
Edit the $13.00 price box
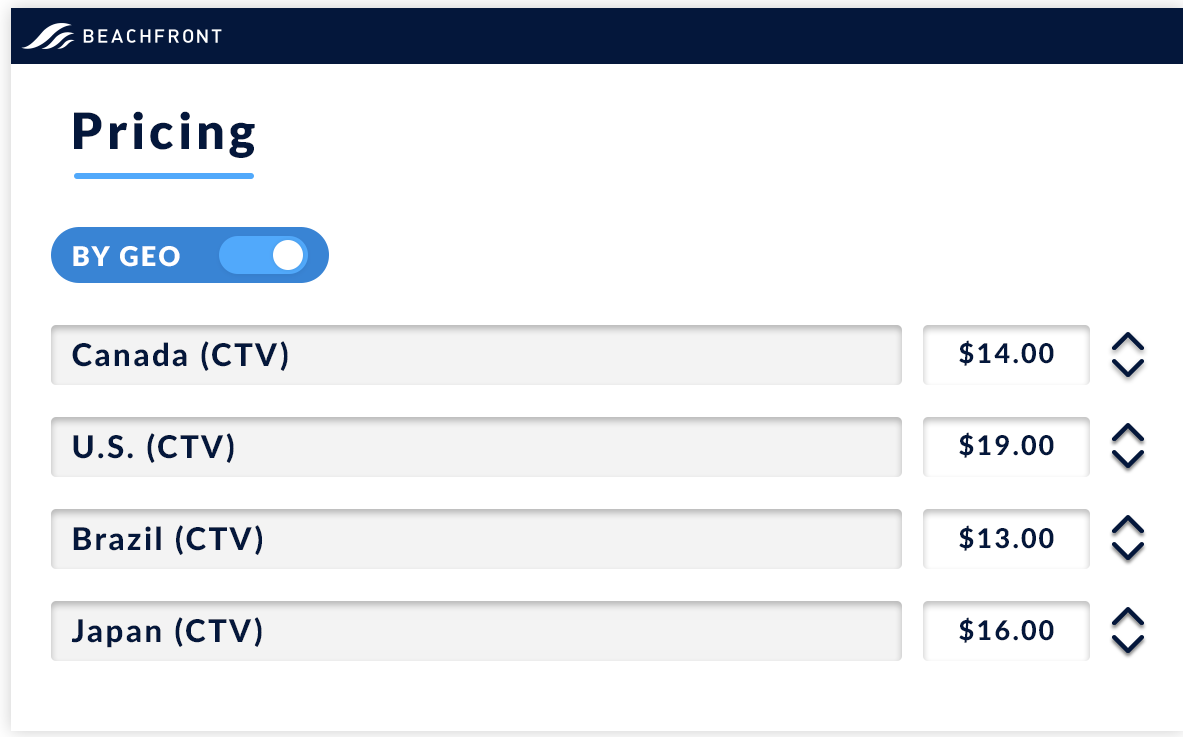click(x=1006, y=539)
